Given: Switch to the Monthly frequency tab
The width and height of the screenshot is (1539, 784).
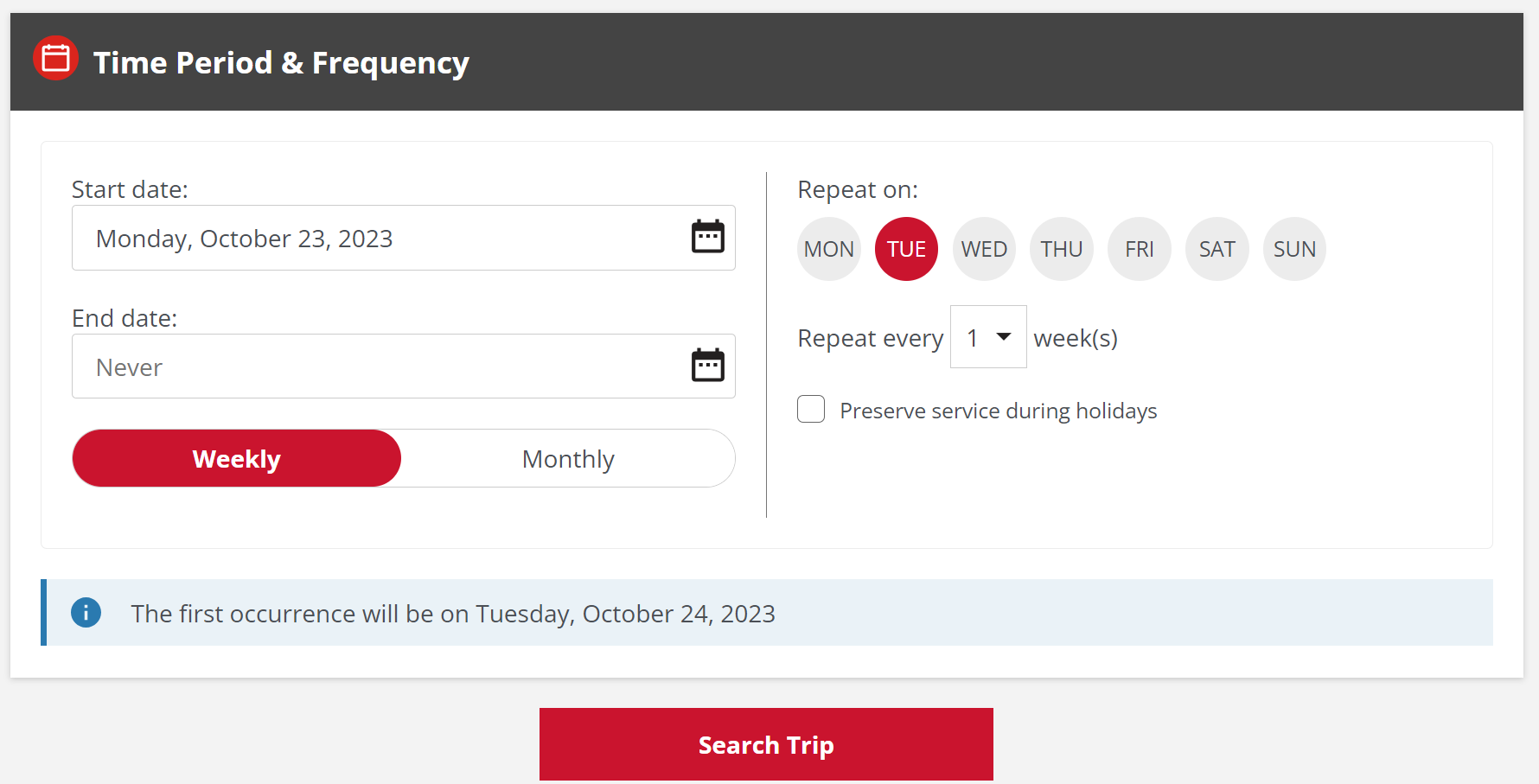Looking at the screenshot, I should click(568, 459).
